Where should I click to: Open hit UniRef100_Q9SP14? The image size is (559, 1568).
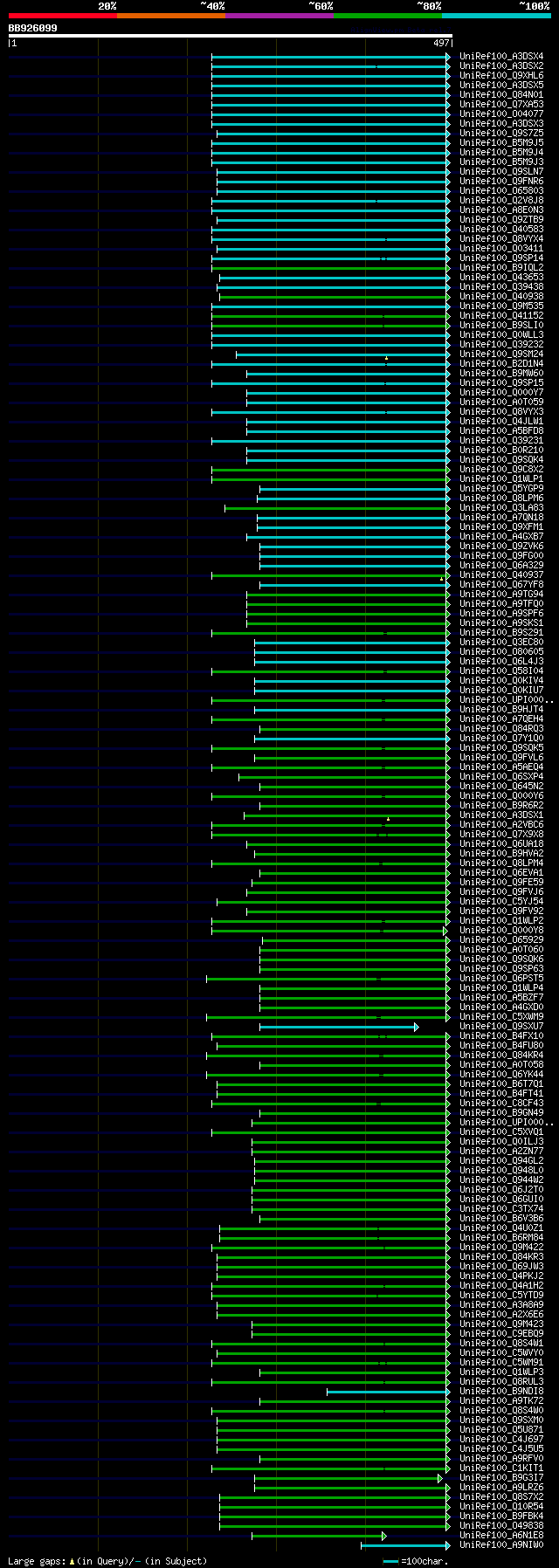point(501,258)
